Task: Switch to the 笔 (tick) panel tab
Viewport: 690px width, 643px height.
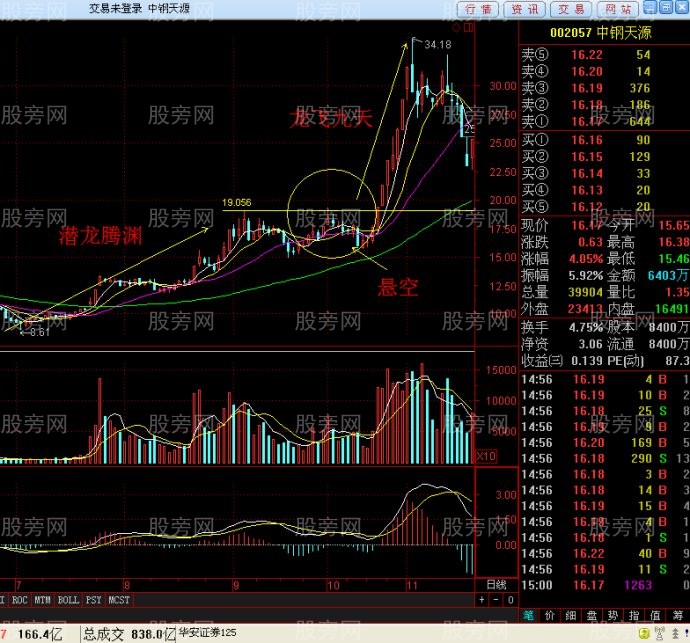Action: (529, 615)
